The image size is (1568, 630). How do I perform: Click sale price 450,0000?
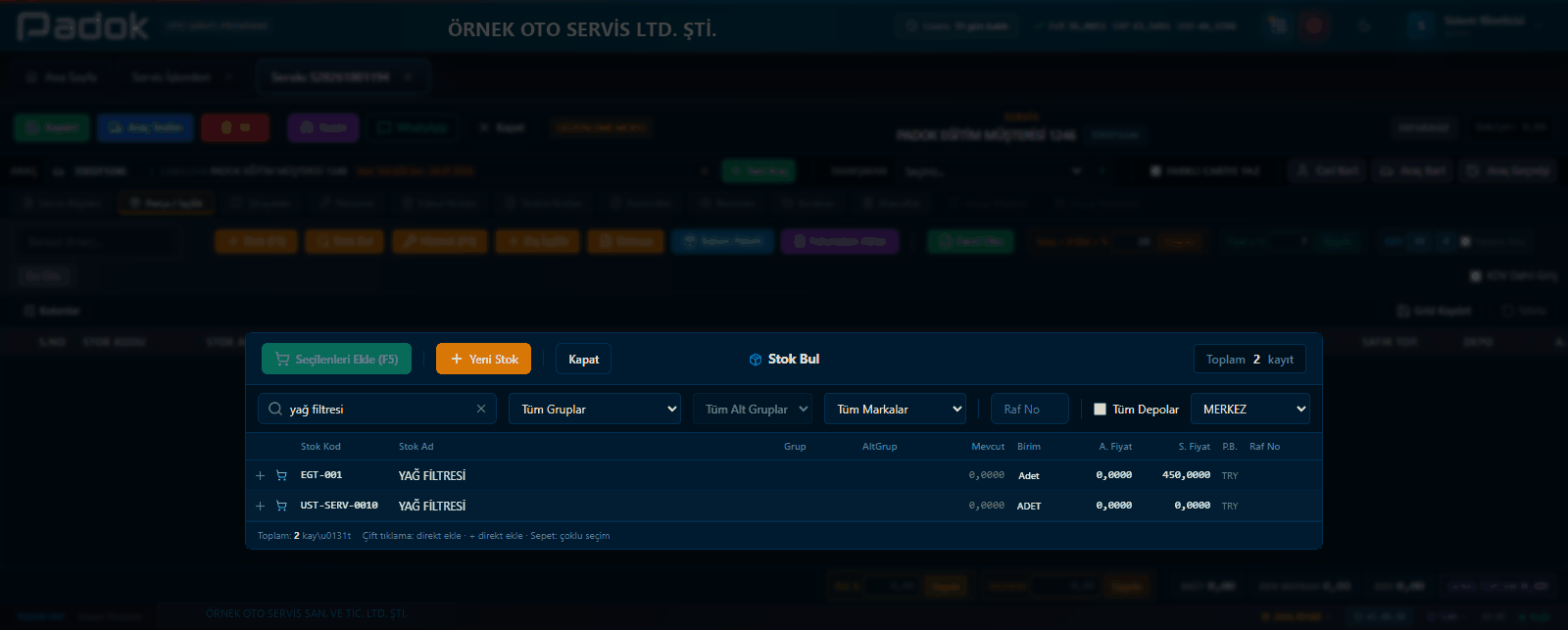pos(1186,475)
